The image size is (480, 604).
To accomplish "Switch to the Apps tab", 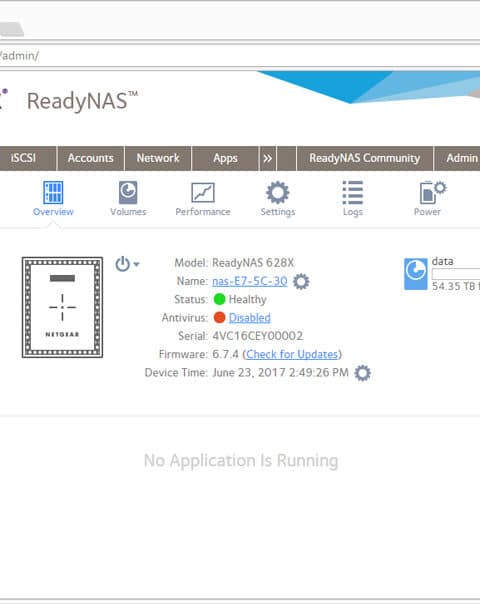I will (x=225, y=158).
